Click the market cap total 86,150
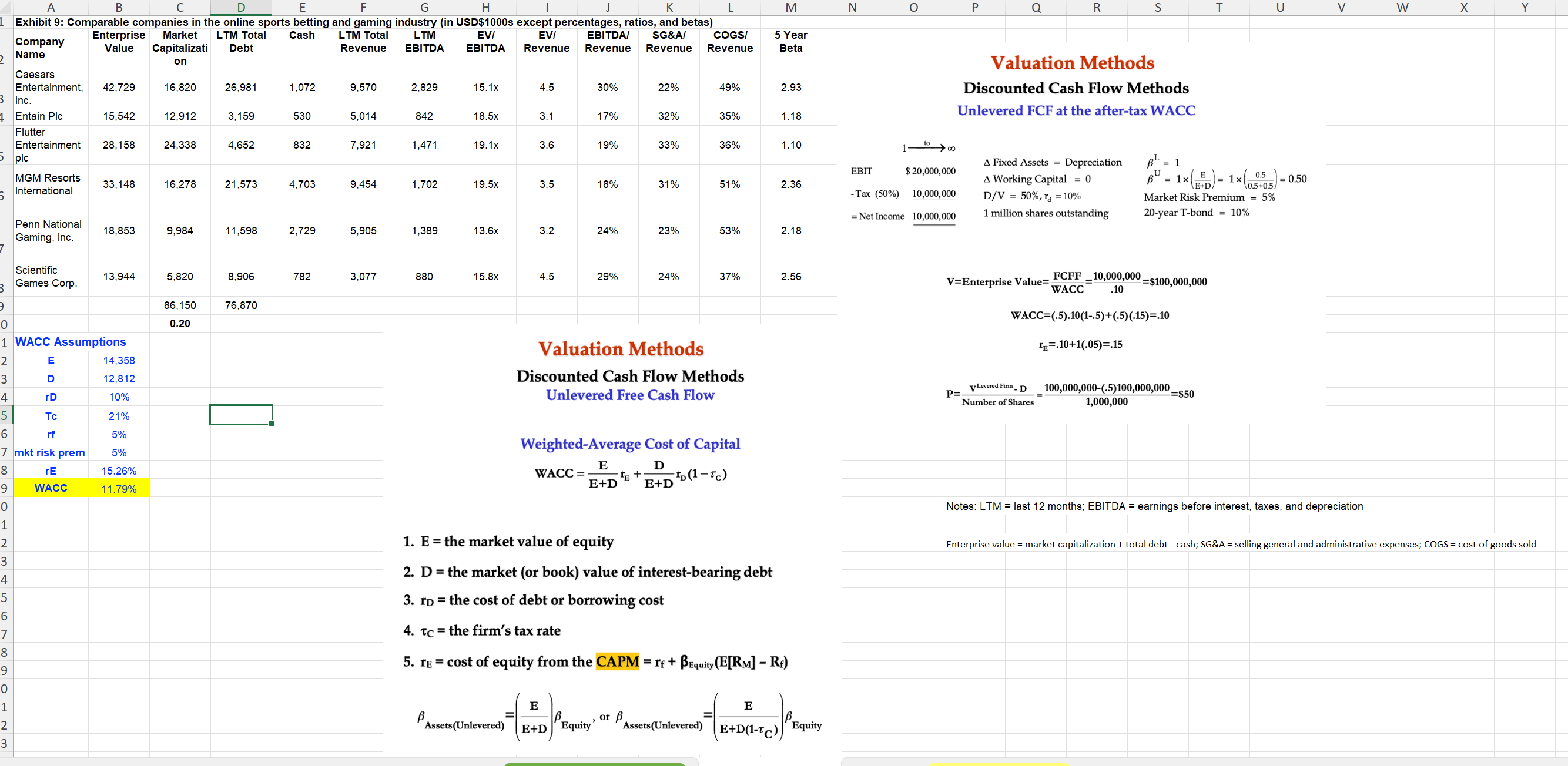The height and width of the screenshot is (766, 1568). point(180,305)
